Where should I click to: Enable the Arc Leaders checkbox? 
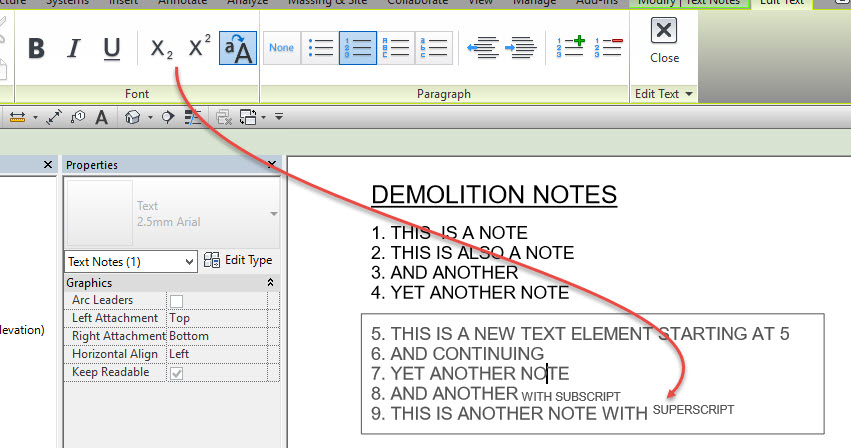pyautogui.click(x=176, y=301)
